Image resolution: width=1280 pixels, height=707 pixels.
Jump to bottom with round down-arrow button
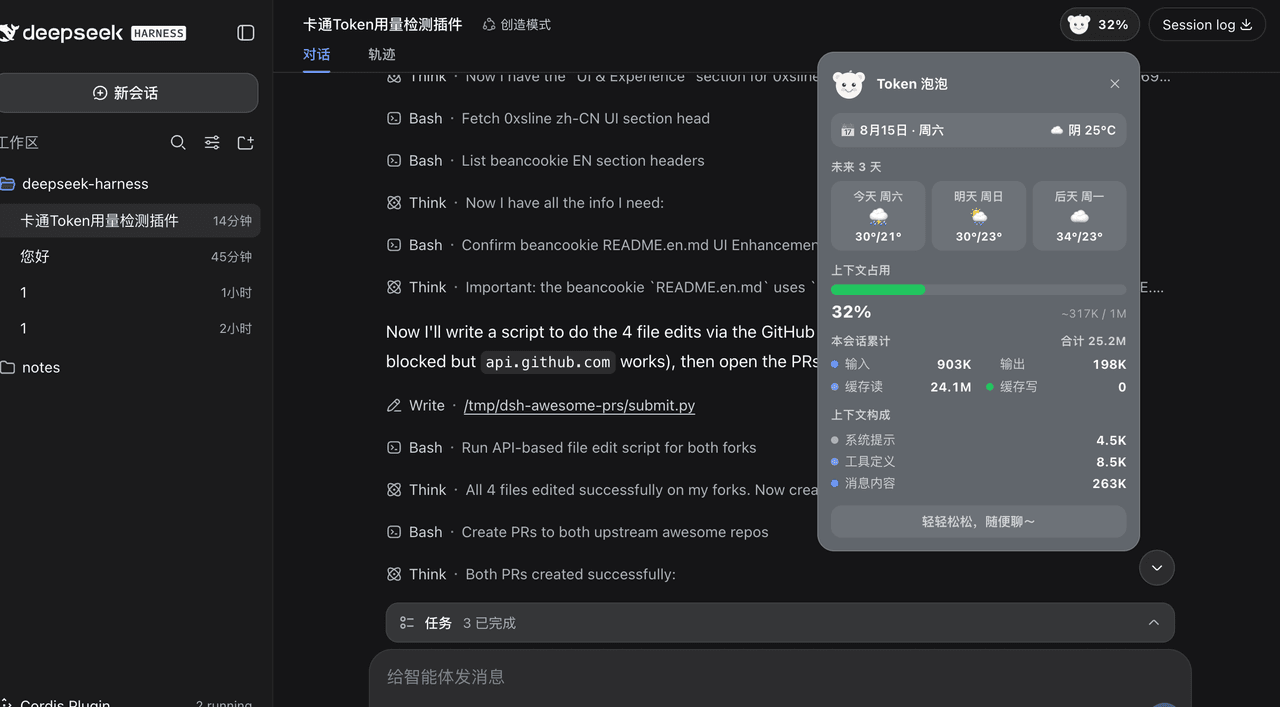pos(1157,567)
